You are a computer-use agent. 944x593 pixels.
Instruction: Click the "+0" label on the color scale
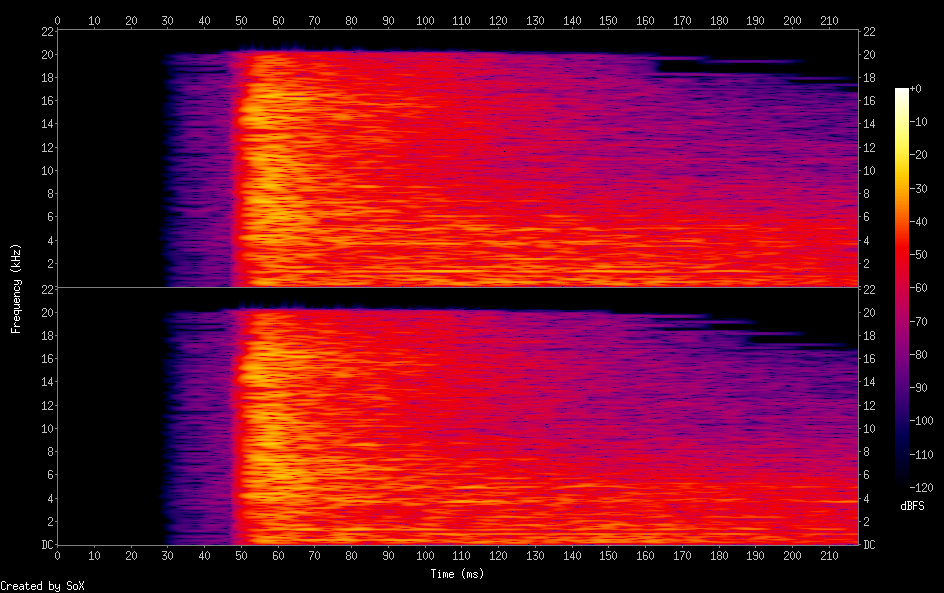915,89
